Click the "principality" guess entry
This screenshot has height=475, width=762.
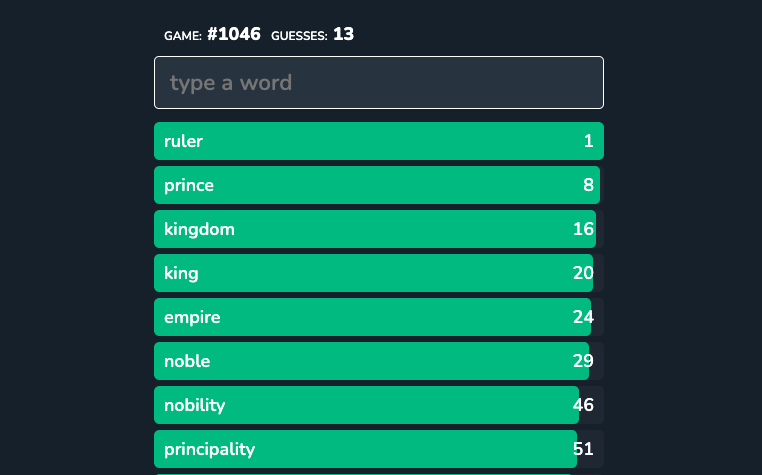coord(378,449)
